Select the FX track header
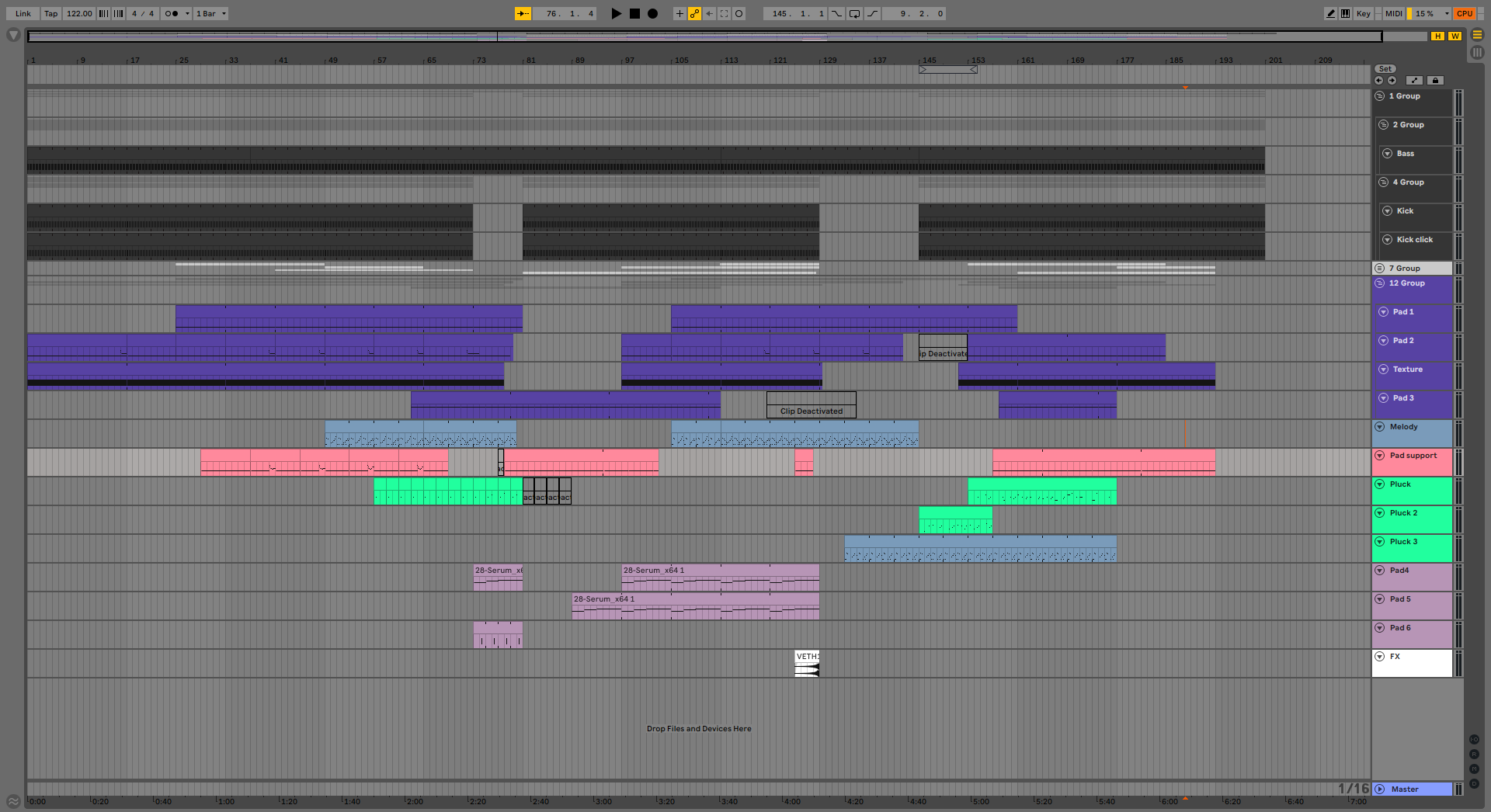The height and width of the screenshot is (812, 1491). [x=1412, y=664]
